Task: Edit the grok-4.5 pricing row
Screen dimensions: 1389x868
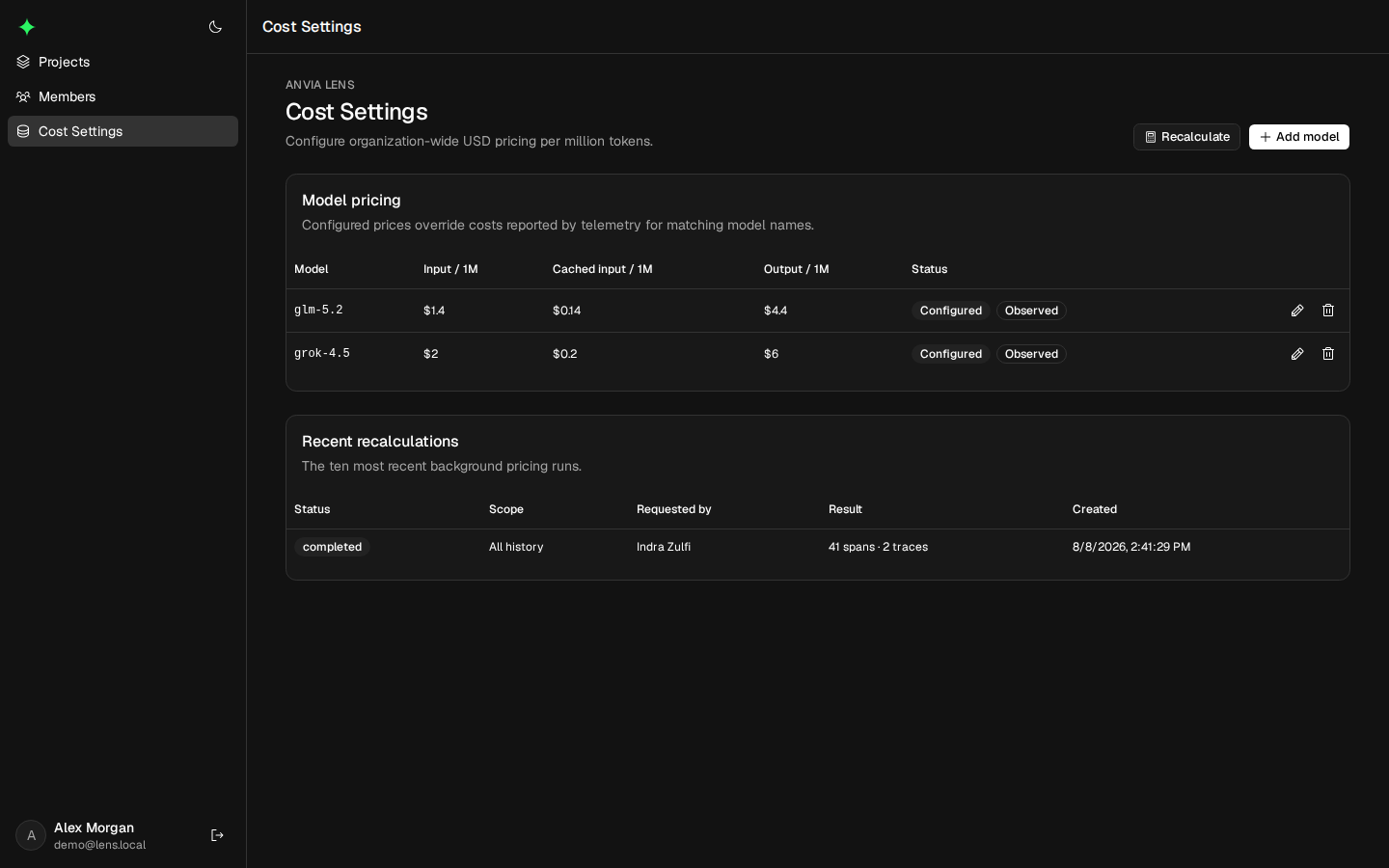Action: pyautogui.click(x=1297, y=354)
